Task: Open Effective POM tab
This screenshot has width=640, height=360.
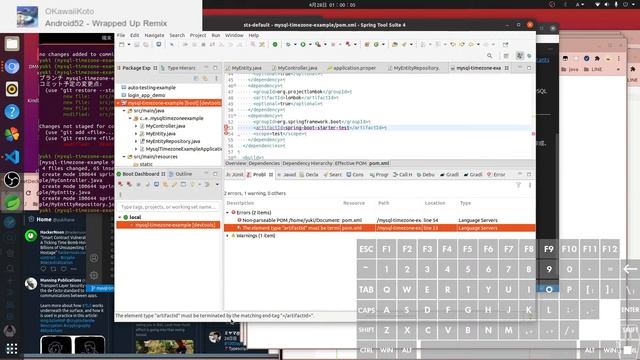Action: pyautogui.click(x=351, y=163)
